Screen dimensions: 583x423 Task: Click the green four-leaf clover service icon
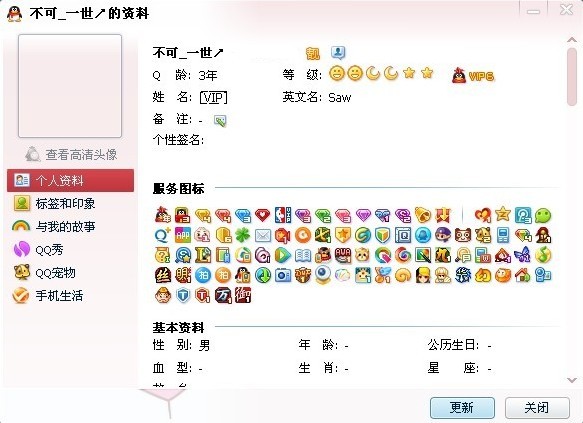pyautogui.click(x=242, y=235)
